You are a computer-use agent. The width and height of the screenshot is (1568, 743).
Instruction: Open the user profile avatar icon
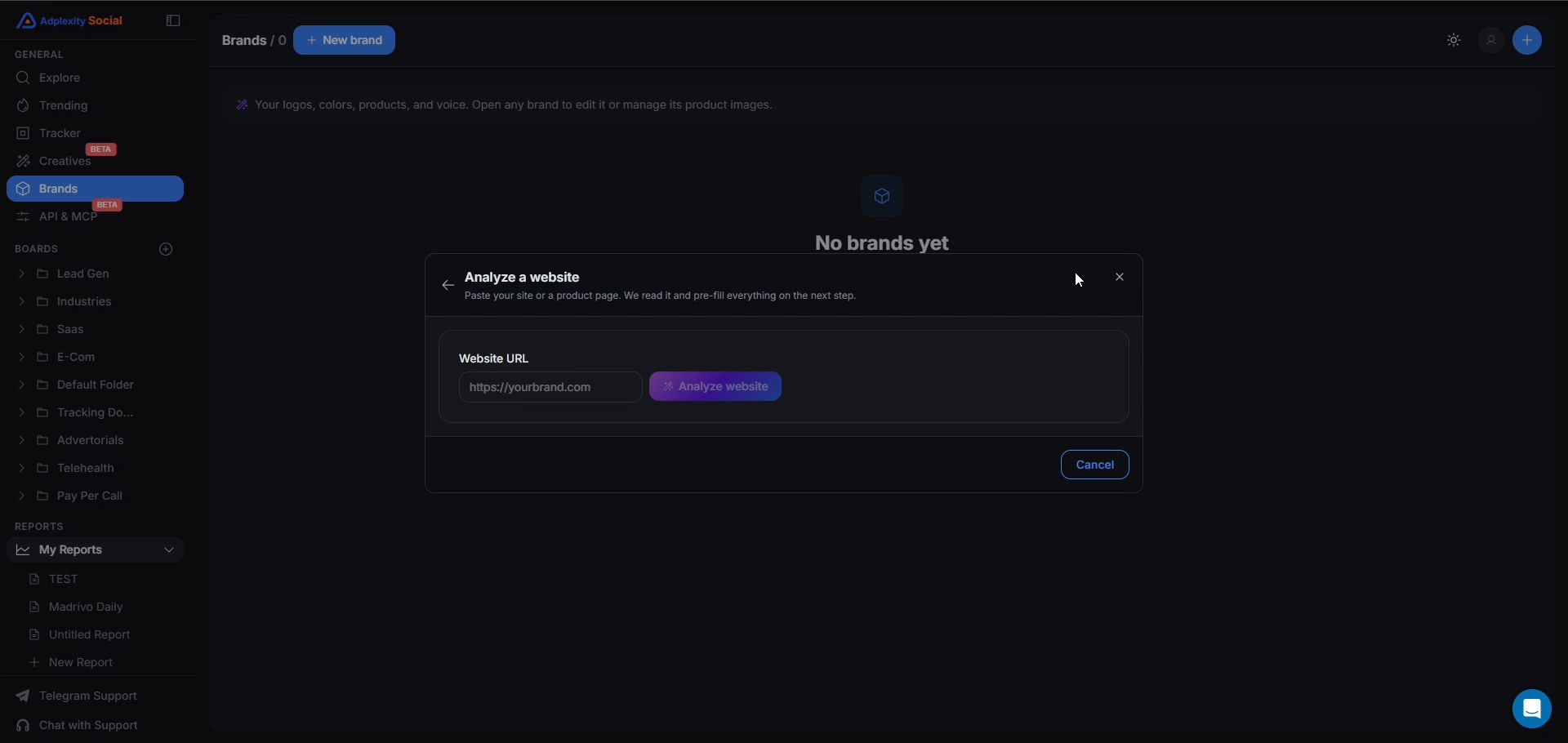point(1491,40)
